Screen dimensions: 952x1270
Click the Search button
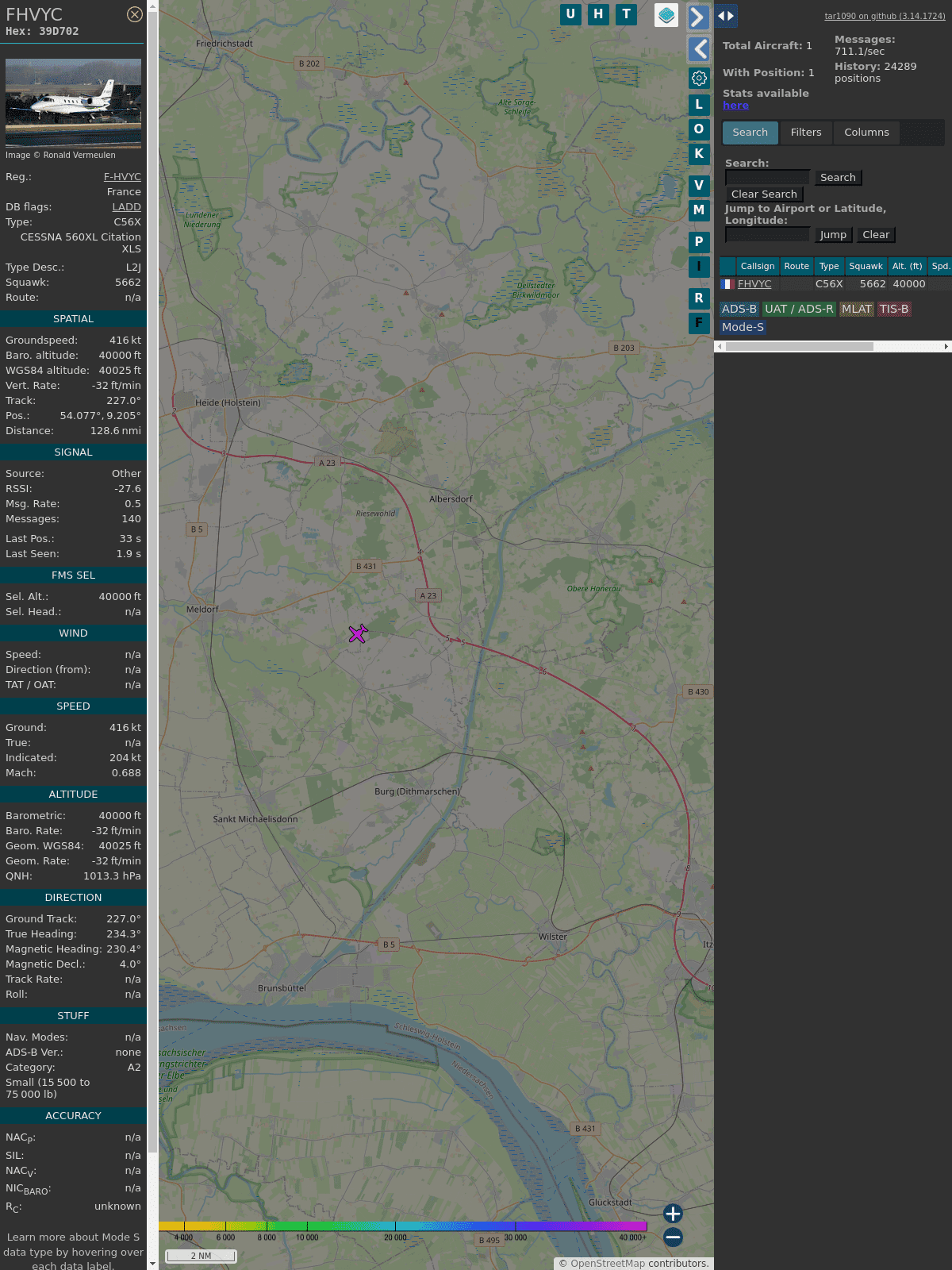tap(838, 178)
